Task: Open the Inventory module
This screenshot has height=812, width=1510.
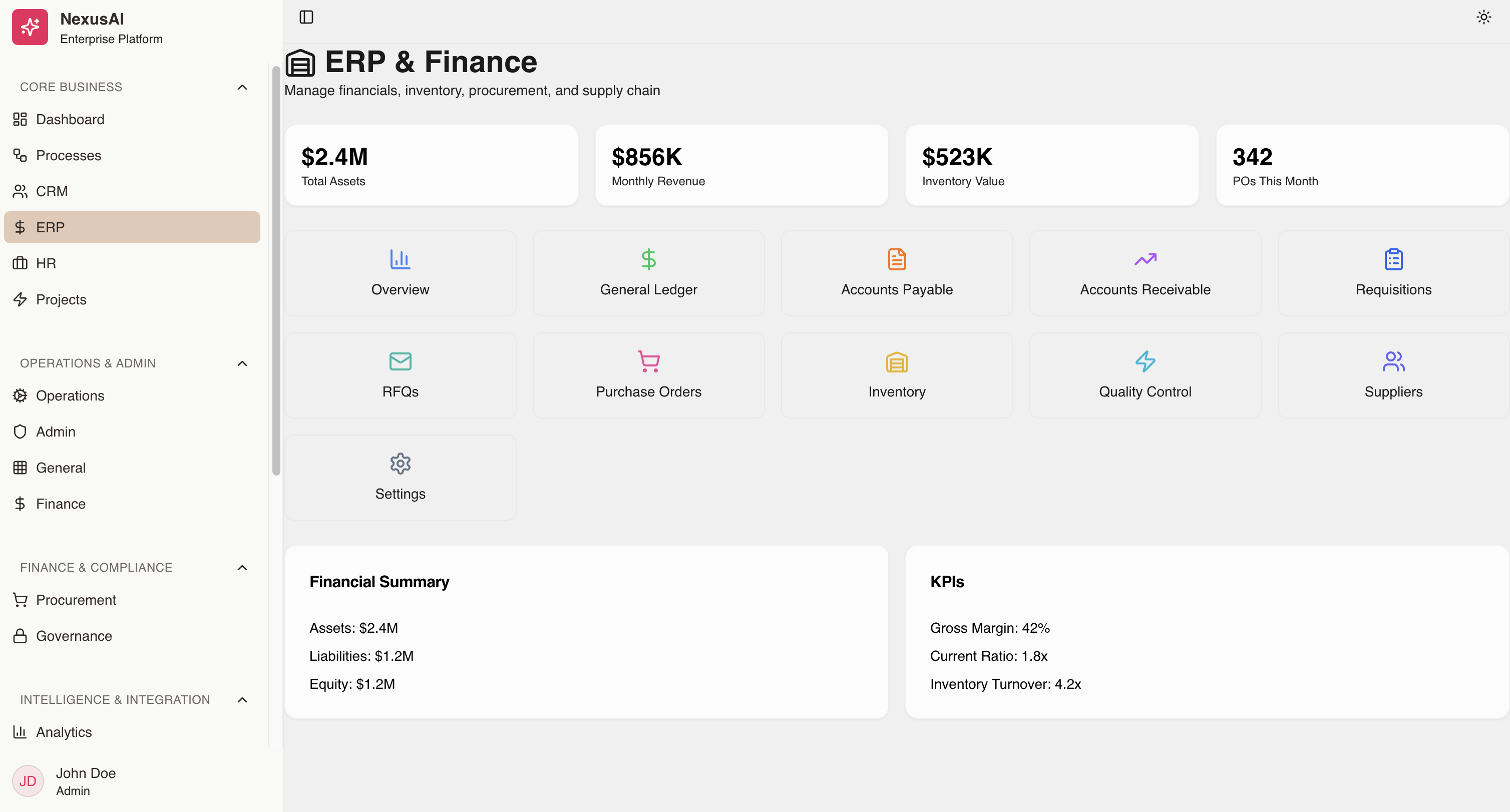Action: pyautogui.click(x=896, y=375)
